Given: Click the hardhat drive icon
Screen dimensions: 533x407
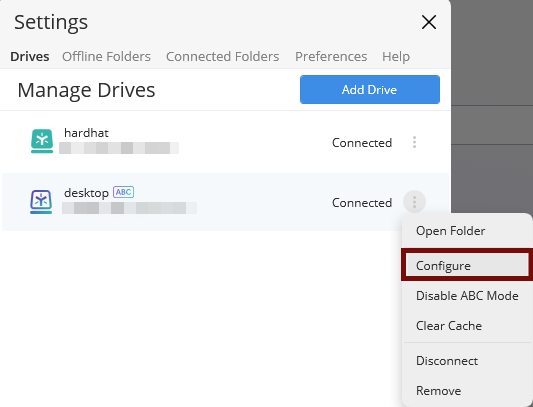Looking at the screenshot, I should (42, 141).
